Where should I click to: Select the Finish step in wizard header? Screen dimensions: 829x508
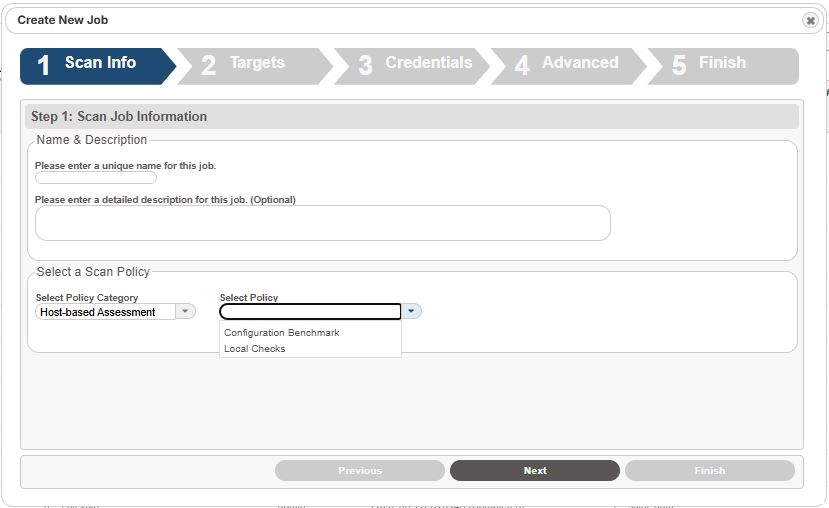723,66
